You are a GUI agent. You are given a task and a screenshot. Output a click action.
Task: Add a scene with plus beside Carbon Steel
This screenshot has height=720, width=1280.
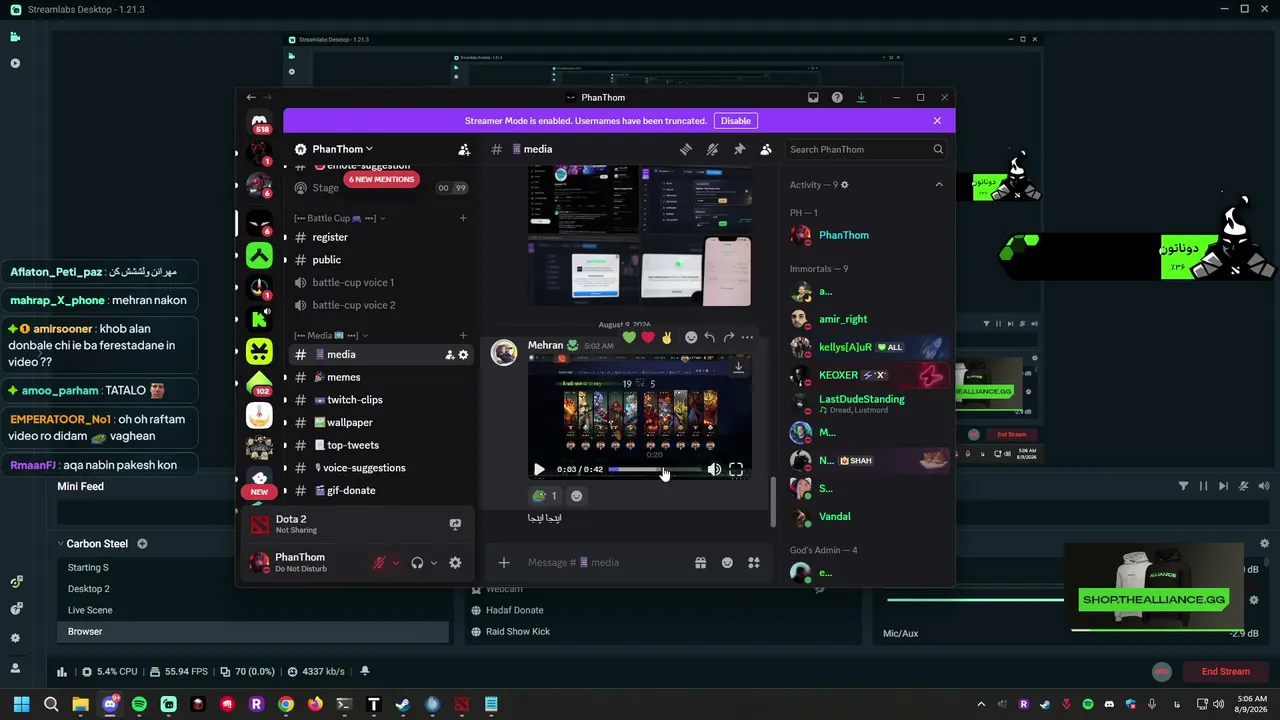(142, 544)
